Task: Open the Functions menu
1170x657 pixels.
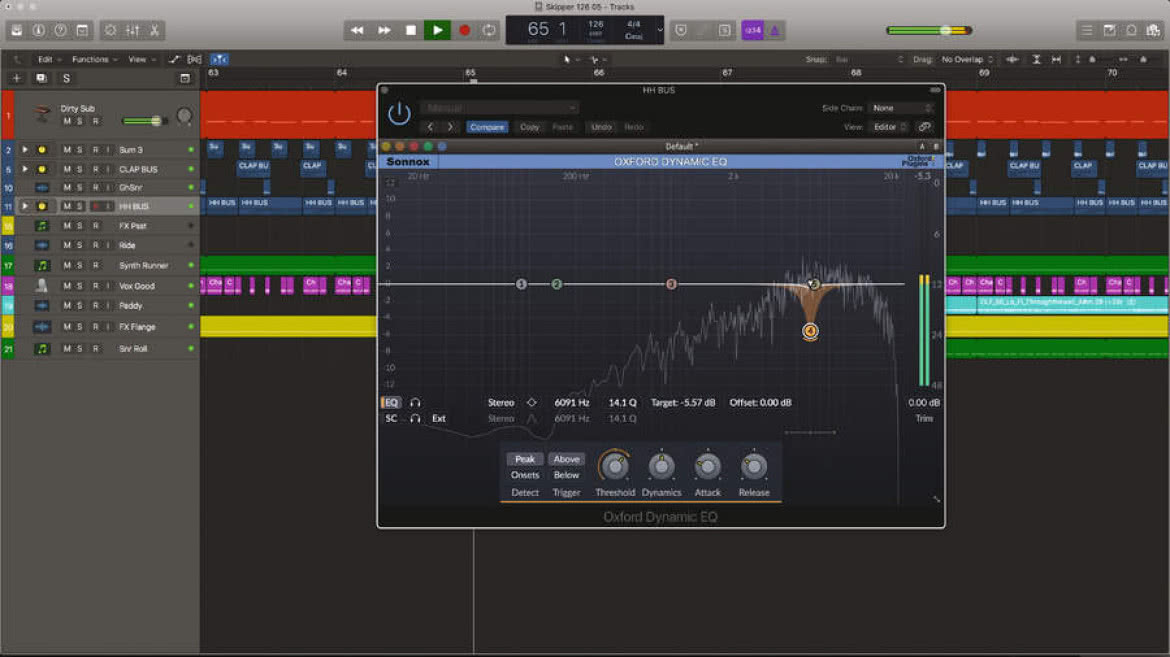Action: (x=94, y=60)
